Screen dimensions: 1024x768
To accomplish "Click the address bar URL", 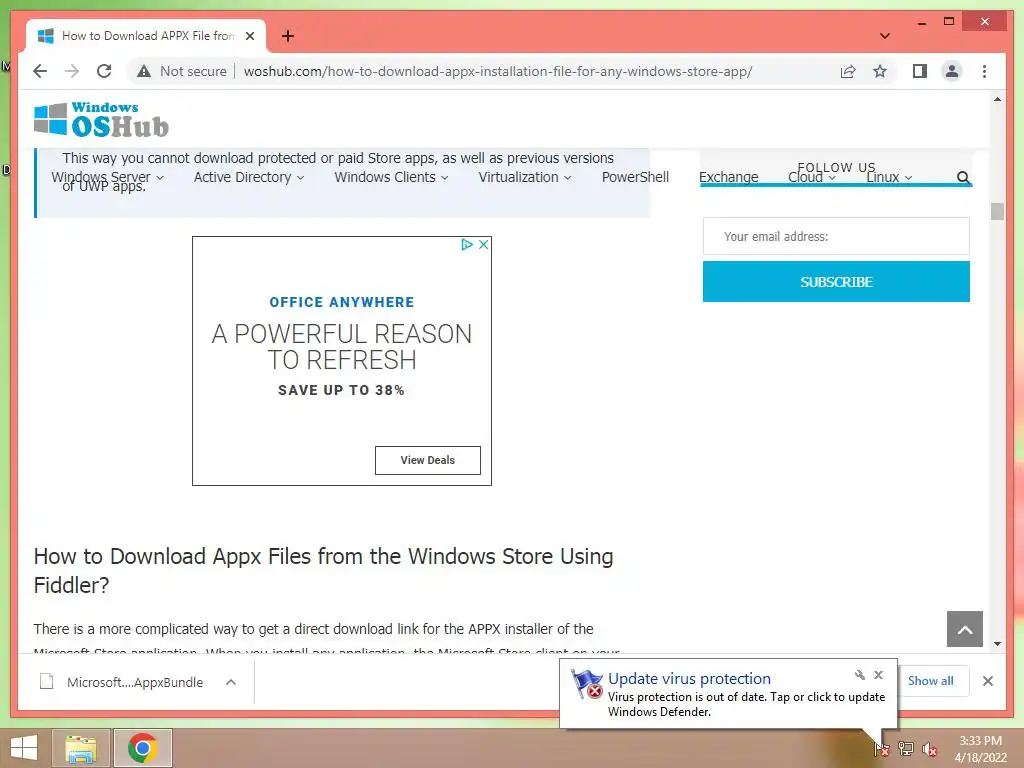I will pyautogui.click(x=498, y=71).
